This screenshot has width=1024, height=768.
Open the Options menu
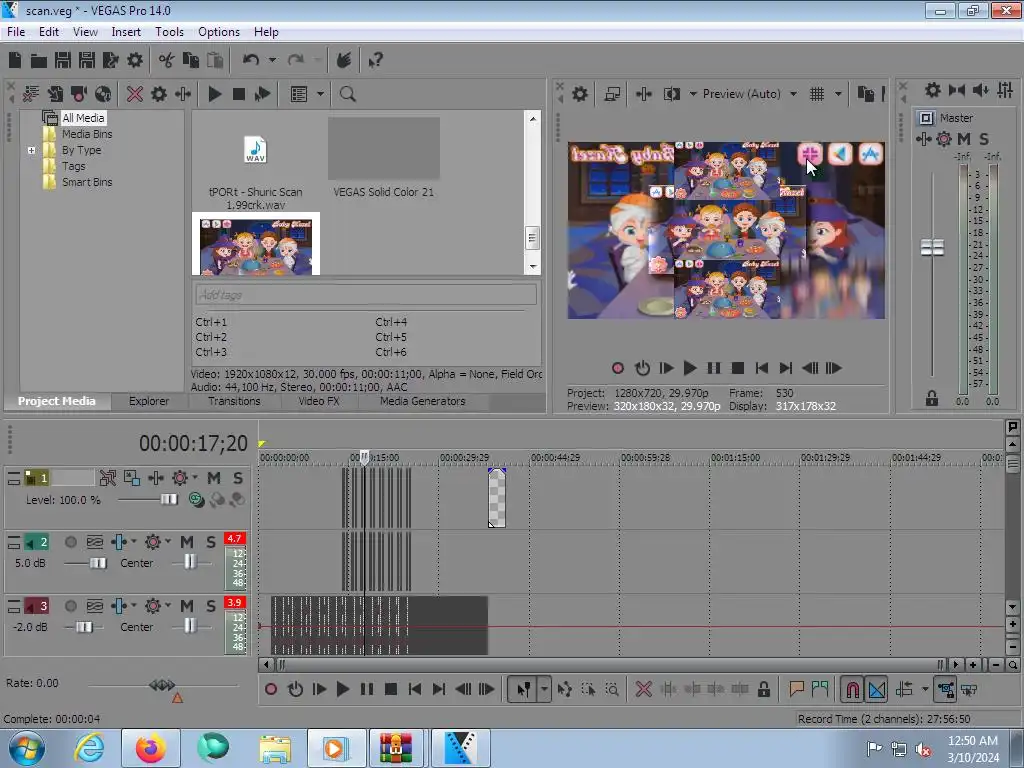[219, 31]
